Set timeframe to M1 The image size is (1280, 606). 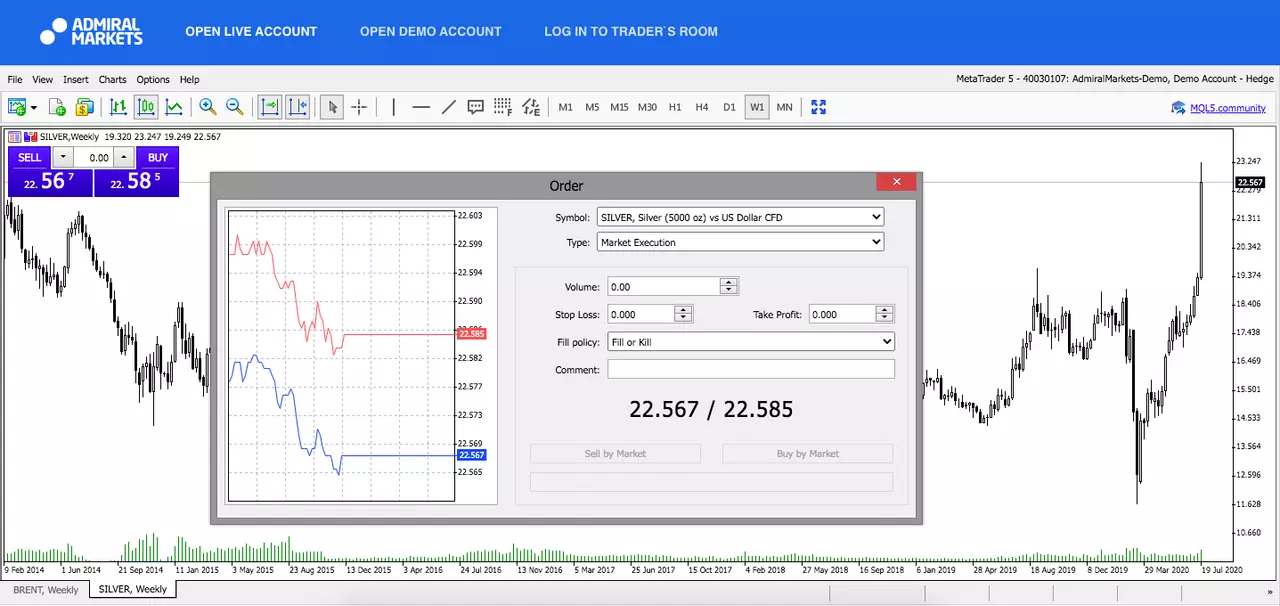point(566,107)
